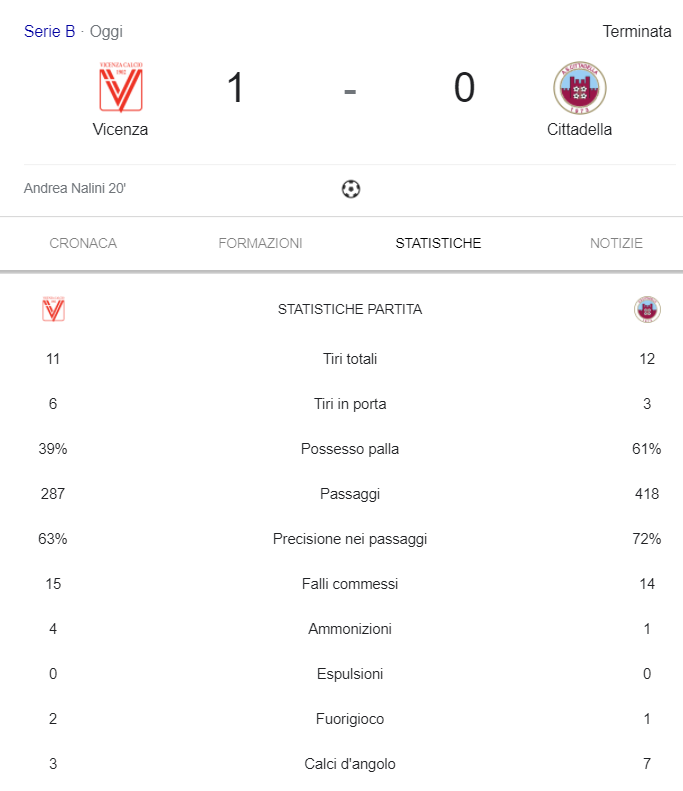Click the Calci d'angolo row label
Image resolution: width=683 pixels, height=791 pixels.
(350, 764)
